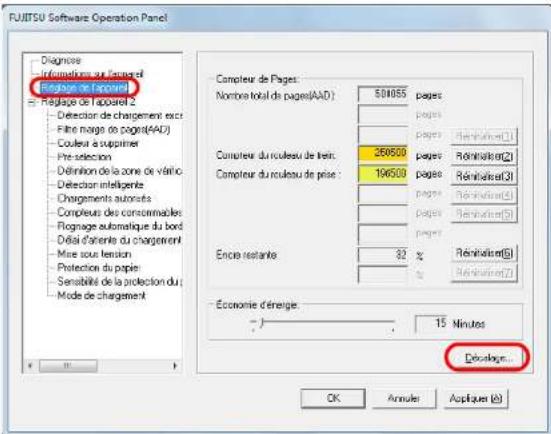Click the 'Économie d'énergie' group label
This screenshot has height=434, width=551.
click(257, 305)
